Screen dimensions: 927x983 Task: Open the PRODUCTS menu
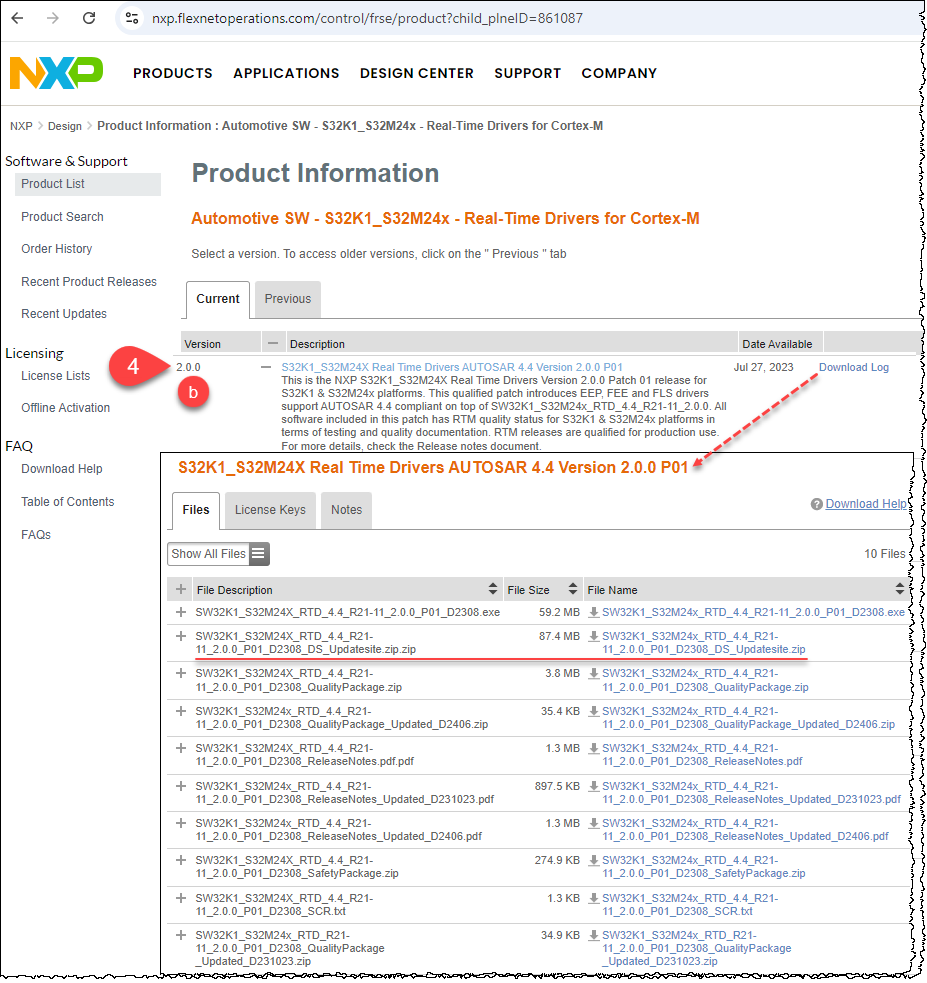pos(172,73)
